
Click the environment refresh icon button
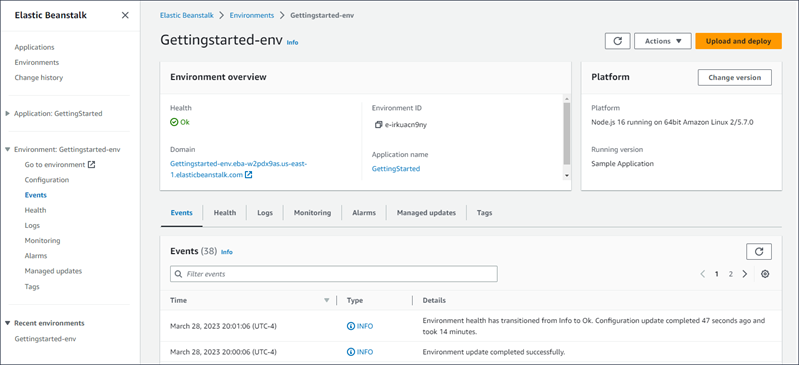pos(617,41)
